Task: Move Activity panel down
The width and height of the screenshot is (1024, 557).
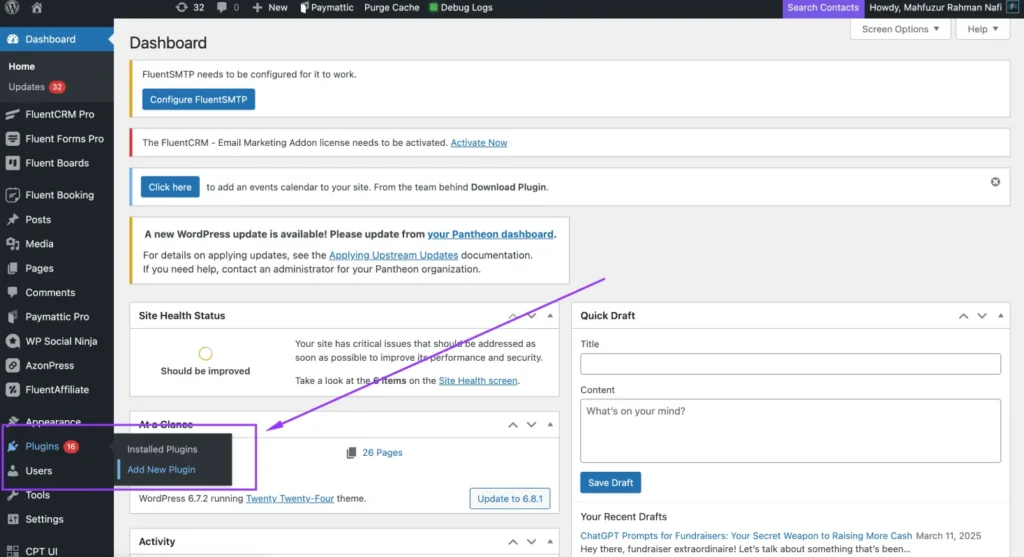Action: (x=532, y=541)
